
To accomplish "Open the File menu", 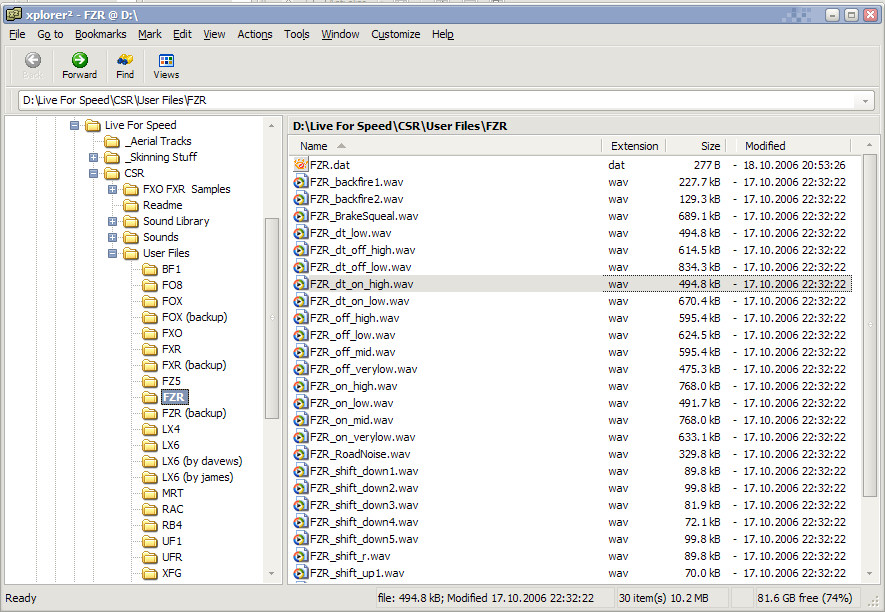I will tap(17, 34).
